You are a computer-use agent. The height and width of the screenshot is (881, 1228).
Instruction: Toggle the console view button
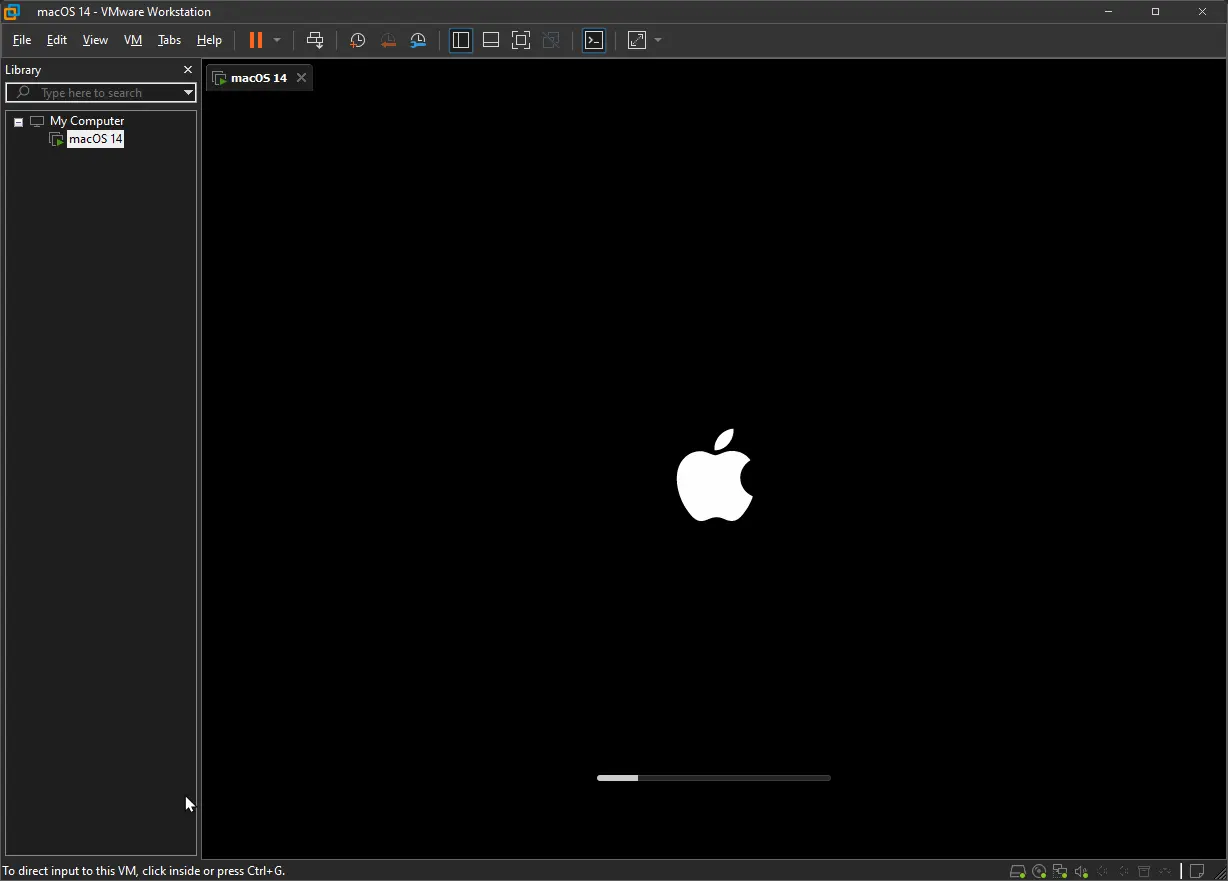click(x=594, y=40)
